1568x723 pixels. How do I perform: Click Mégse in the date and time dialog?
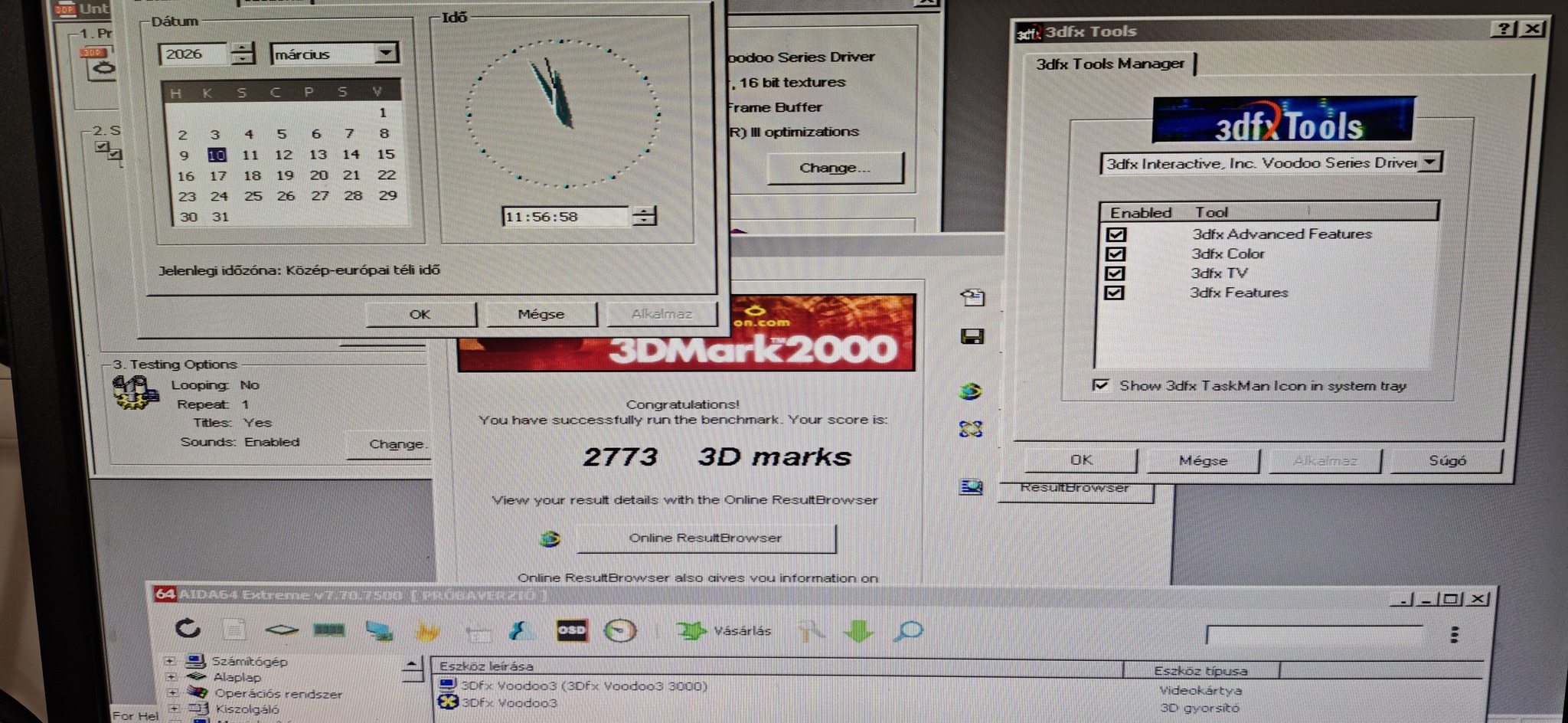541,314
